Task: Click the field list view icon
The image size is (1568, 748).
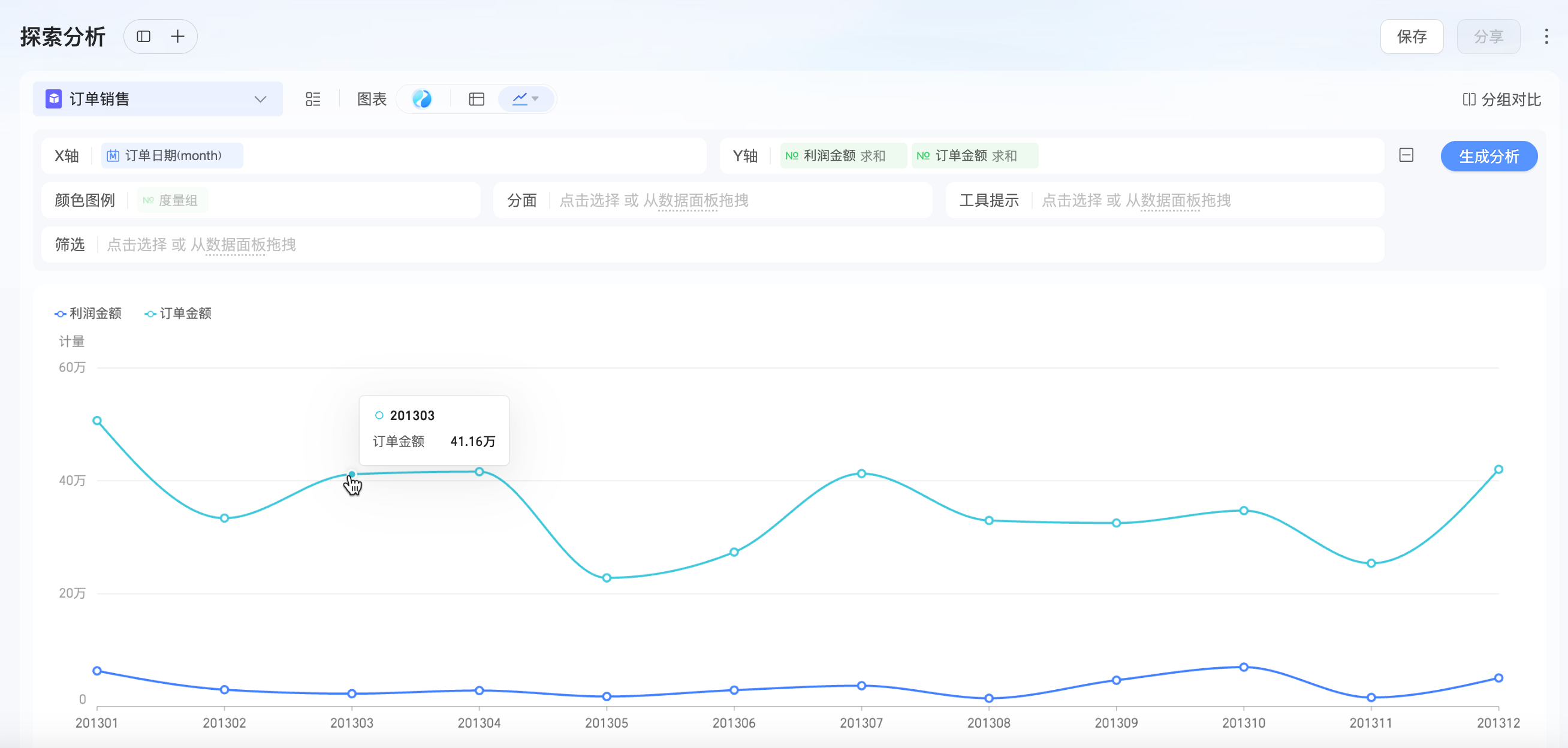Action: point(313,99)
